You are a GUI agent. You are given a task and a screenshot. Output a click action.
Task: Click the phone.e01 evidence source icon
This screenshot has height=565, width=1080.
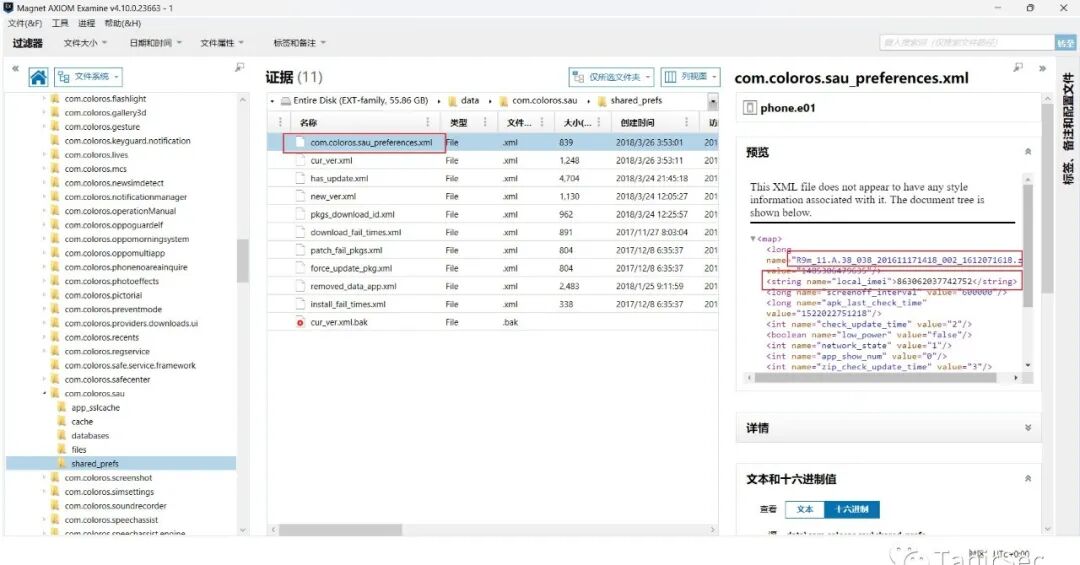tap(750, 107)
